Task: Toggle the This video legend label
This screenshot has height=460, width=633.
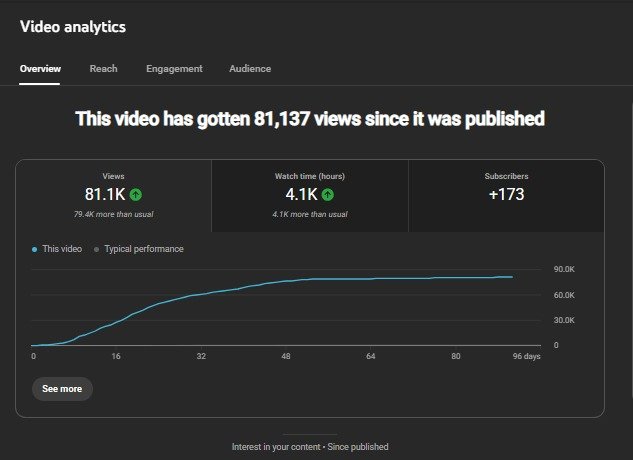Action: pos(62,249)
